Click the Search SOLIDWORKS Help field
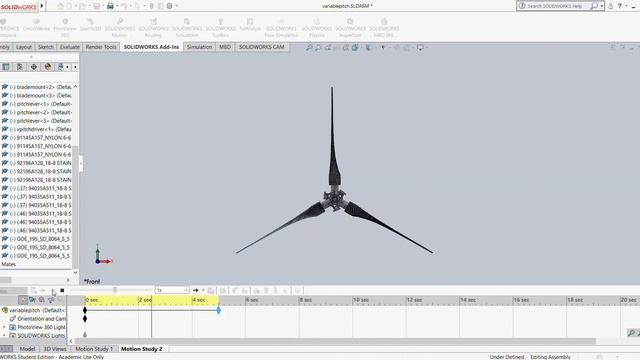Image resolution: width=640 pixels, height=360 pixels. [557, 6]
